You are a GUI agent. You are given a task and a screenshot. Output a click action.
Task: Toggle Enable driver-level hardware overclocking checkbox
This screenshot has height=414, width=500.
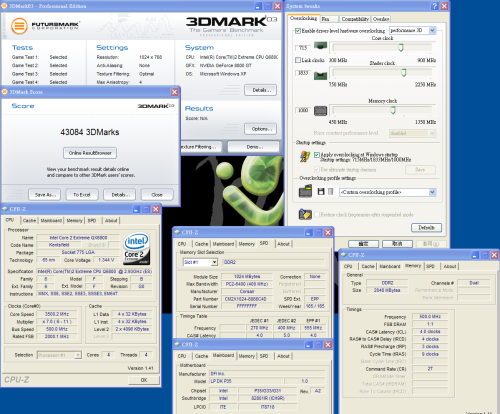298,31
